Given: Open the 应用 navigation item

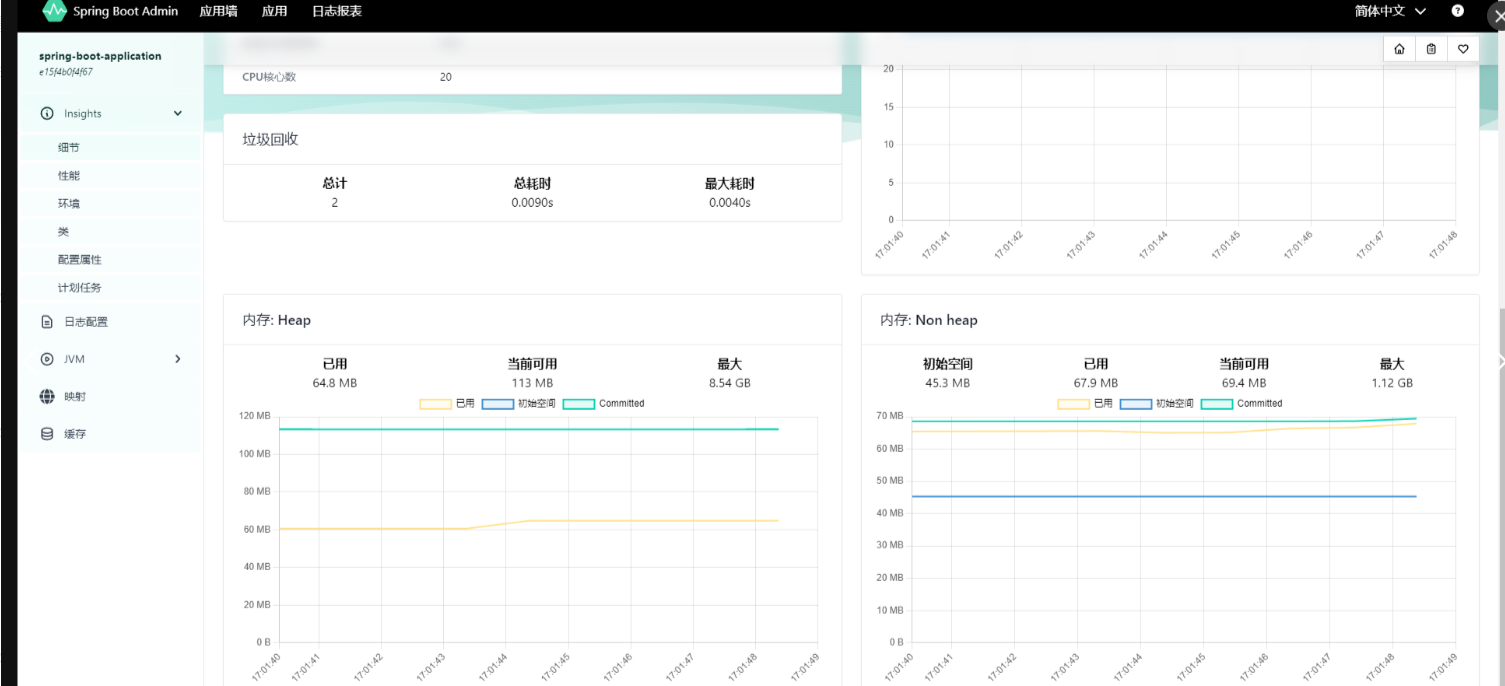Looking at the screenshot, I should tap(274, 11).
